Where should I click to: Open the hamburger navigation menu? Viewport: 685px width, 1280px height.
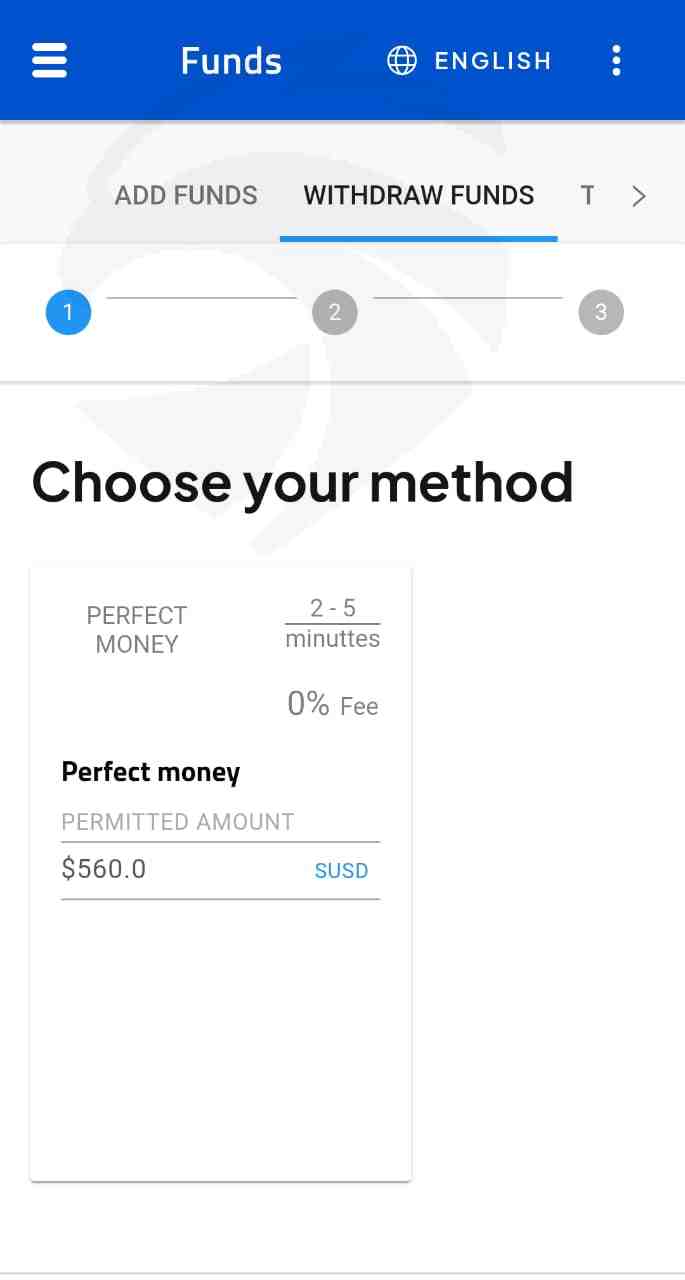tap(49, 60)
